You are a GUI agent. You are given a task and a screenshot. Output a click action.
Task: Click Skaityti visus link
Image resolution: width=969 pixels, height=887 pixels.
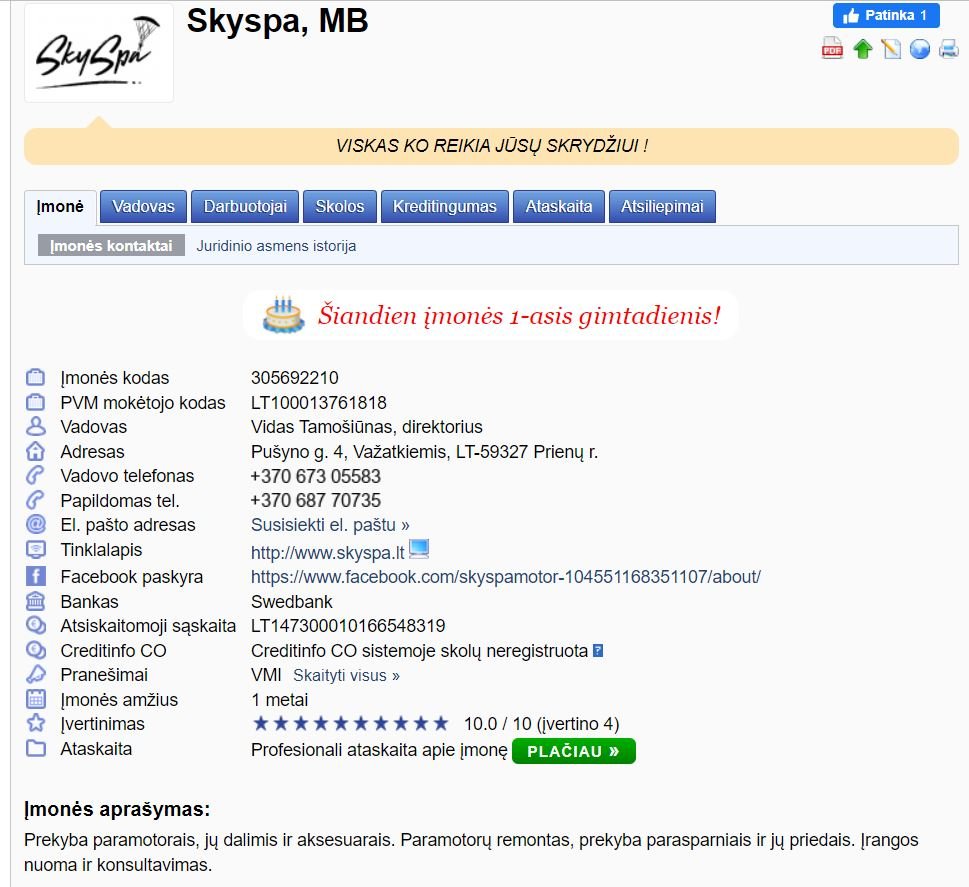346,676
